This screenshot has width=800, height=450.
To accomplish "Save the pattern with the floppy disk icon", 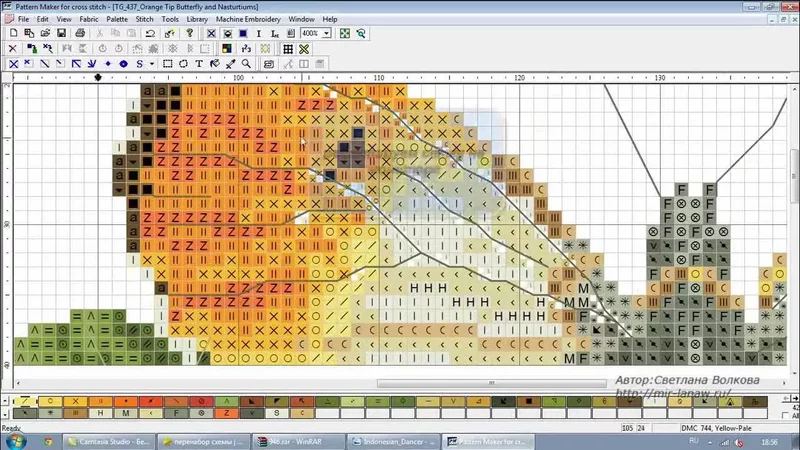I will (x=61, y=33).
